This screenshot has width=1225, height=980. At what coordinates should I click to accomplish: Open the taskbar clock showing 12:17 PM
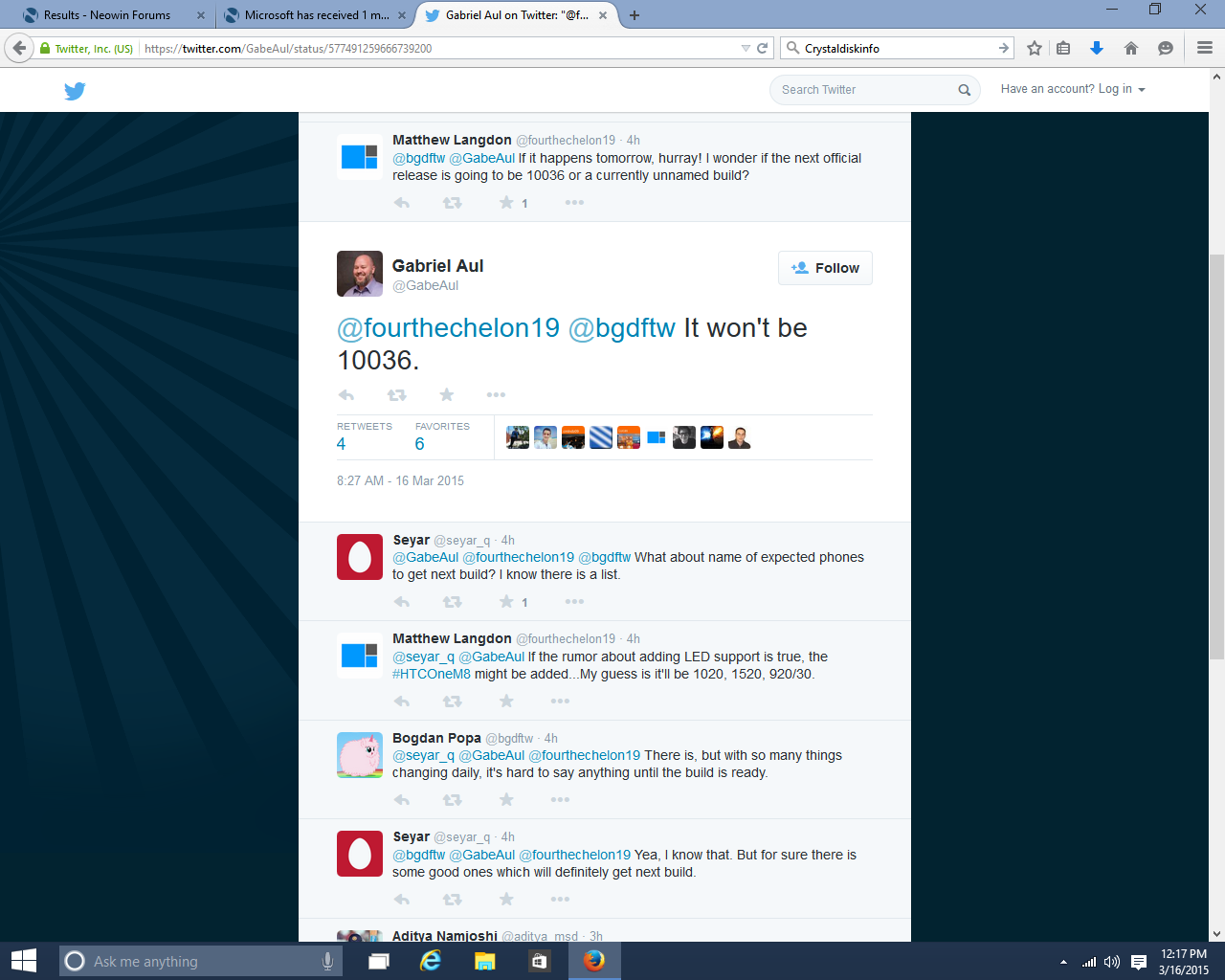1184,962
